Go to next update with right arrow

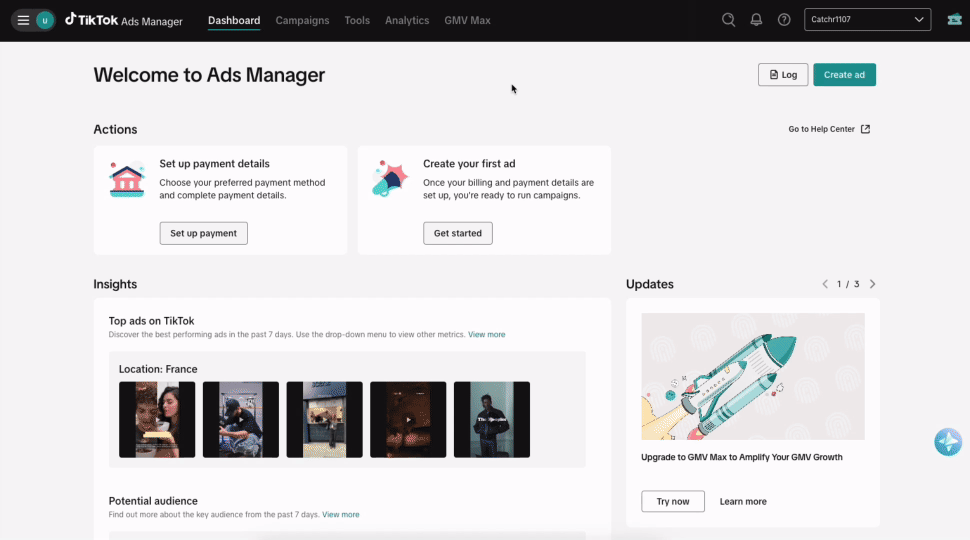tap(872, 284)
